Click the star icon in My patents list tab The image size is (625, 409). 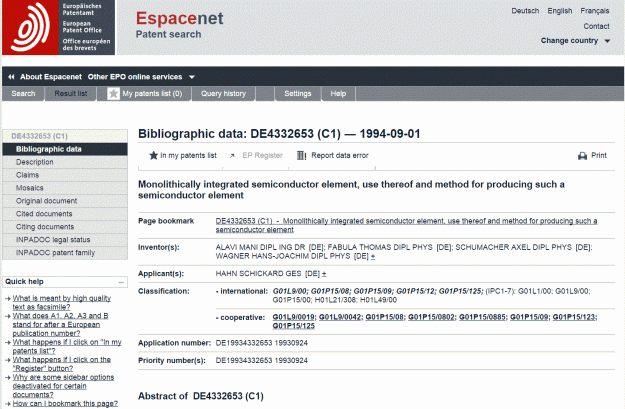(113, 93)
